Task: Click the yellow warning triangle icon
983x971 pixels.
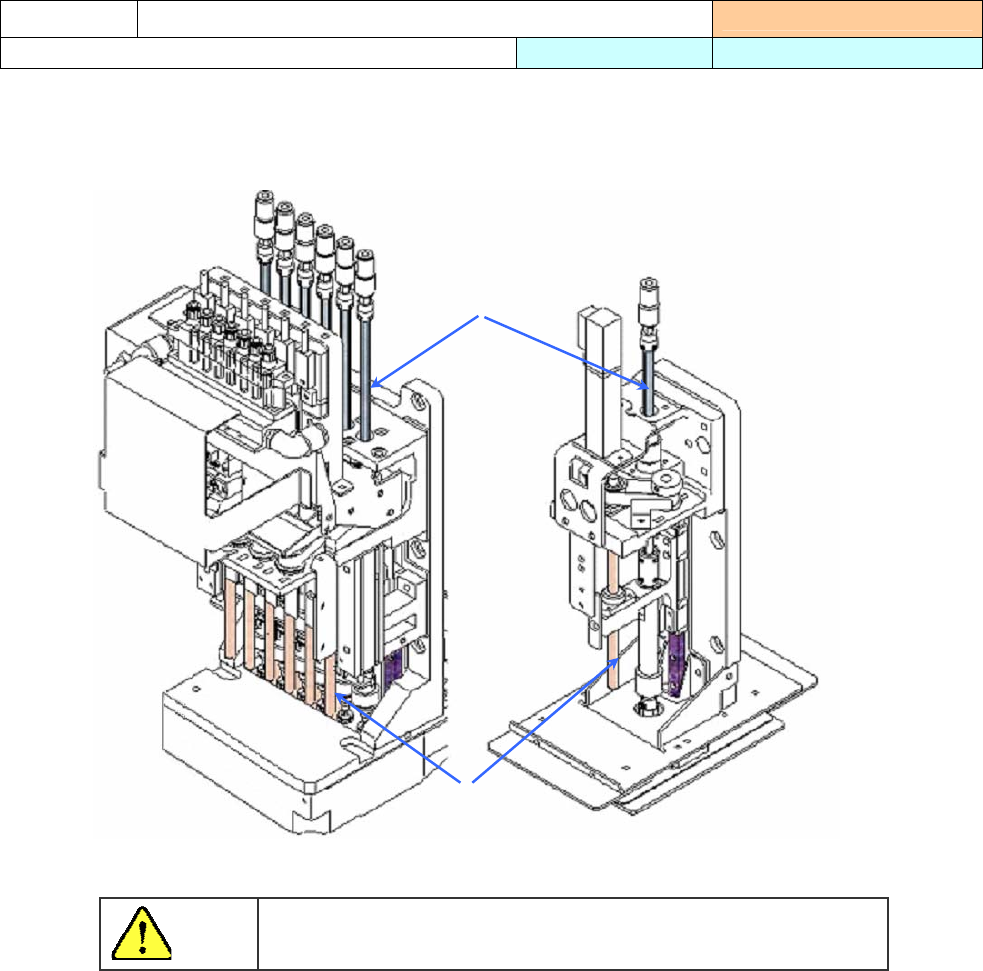Action: [142, 933]
